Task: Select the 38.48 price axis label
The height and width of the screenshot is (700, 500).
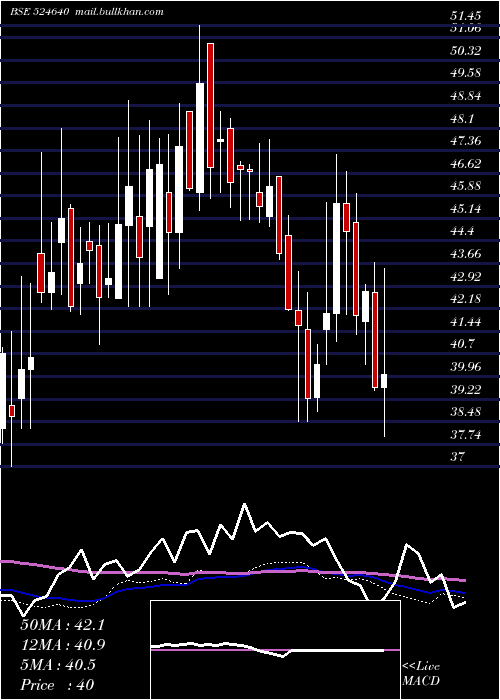Action: click(x=466, y=412)
